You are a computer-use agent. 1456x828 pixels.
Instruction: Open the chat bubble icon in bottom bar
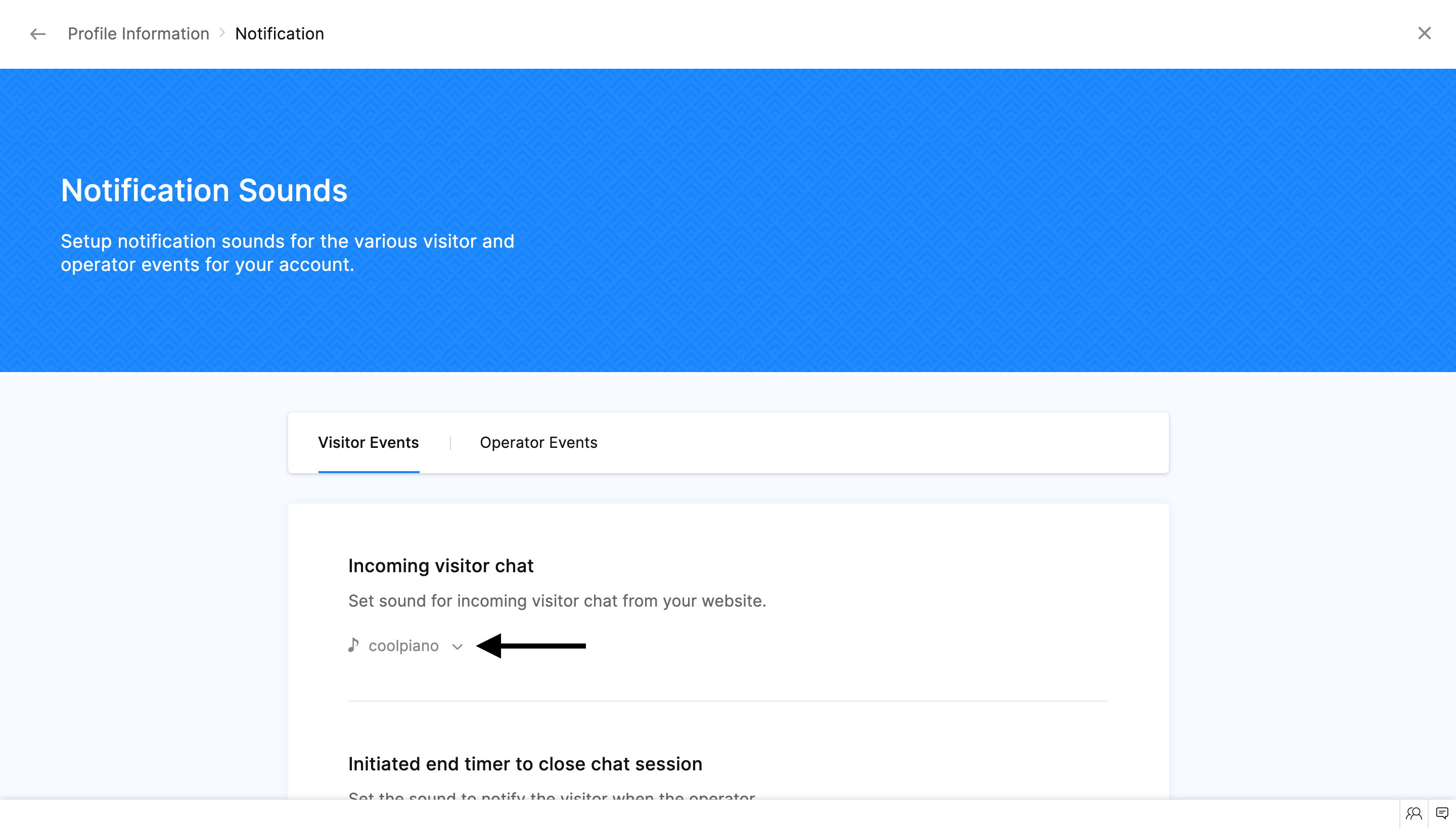pyautogui.click(x=1442, y=813)
